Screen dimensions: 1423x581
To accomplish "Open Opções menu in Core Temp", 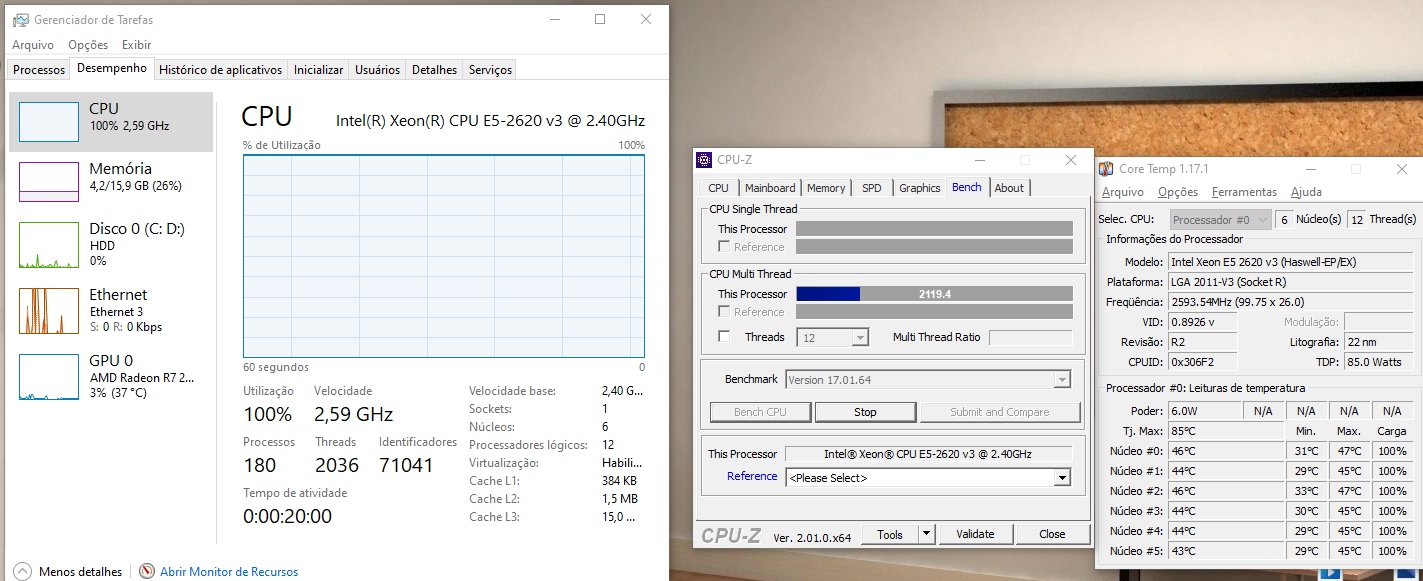I will coord(1178,192).
